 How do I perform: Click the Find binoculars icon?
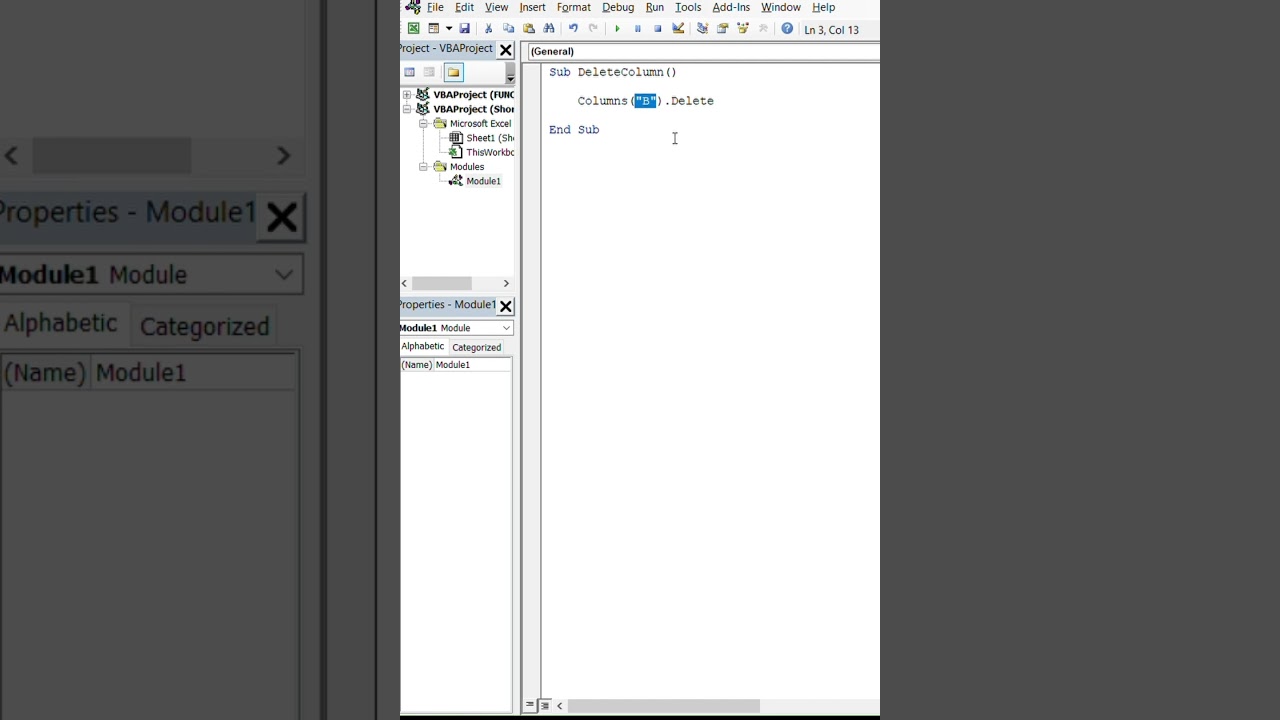(x=548, y=29)
